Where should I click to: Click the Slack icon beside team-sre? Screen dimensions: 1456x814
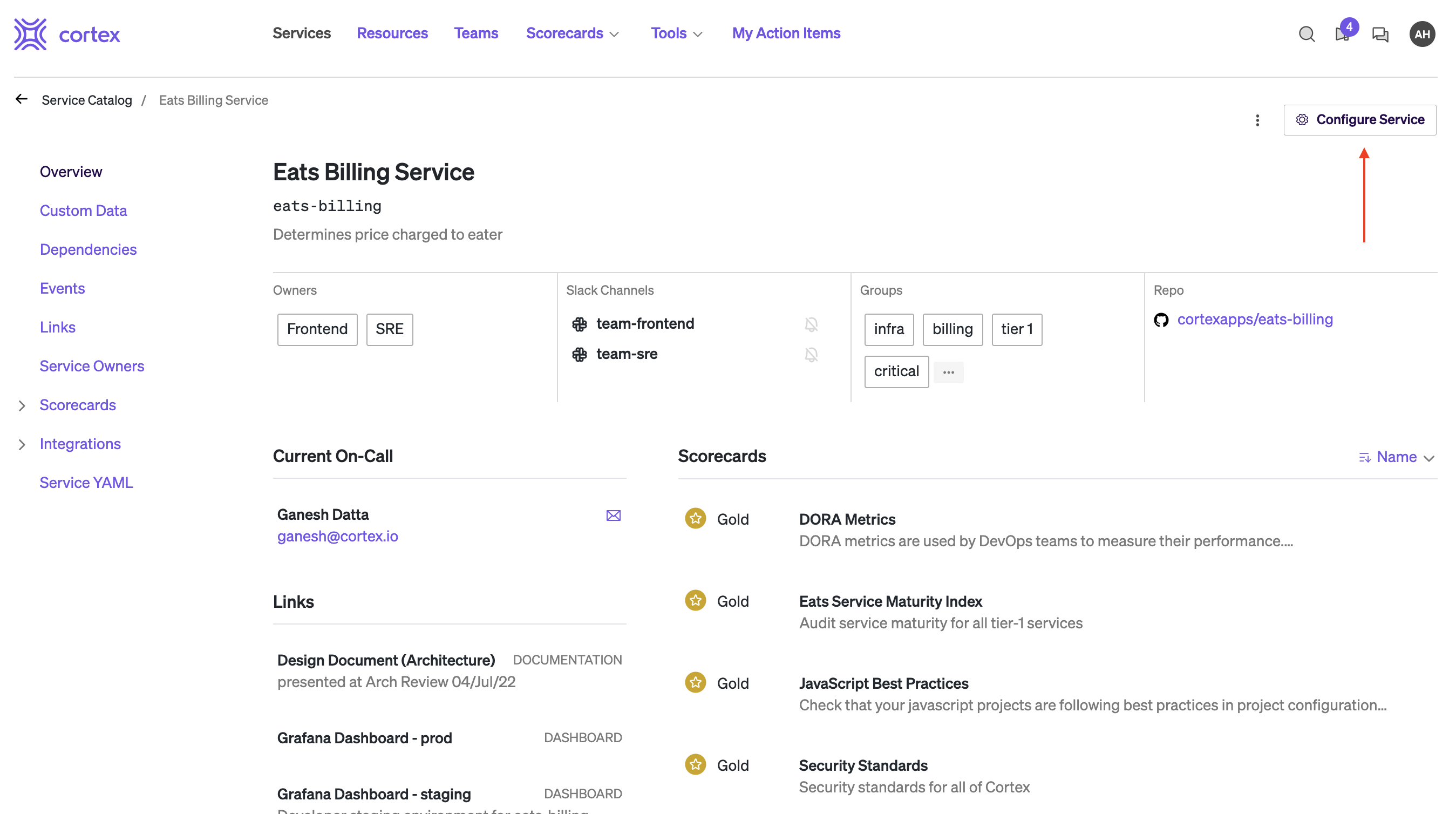580,355
